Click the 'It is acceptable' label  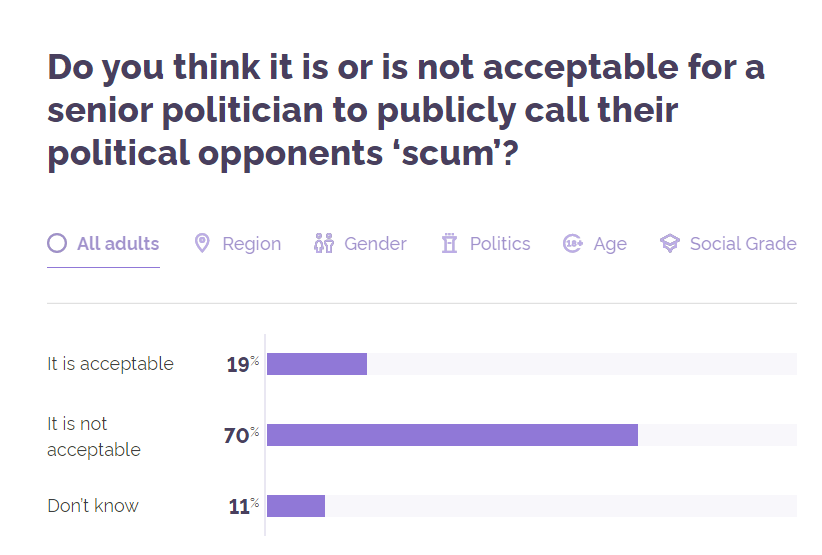click(110, 364)
